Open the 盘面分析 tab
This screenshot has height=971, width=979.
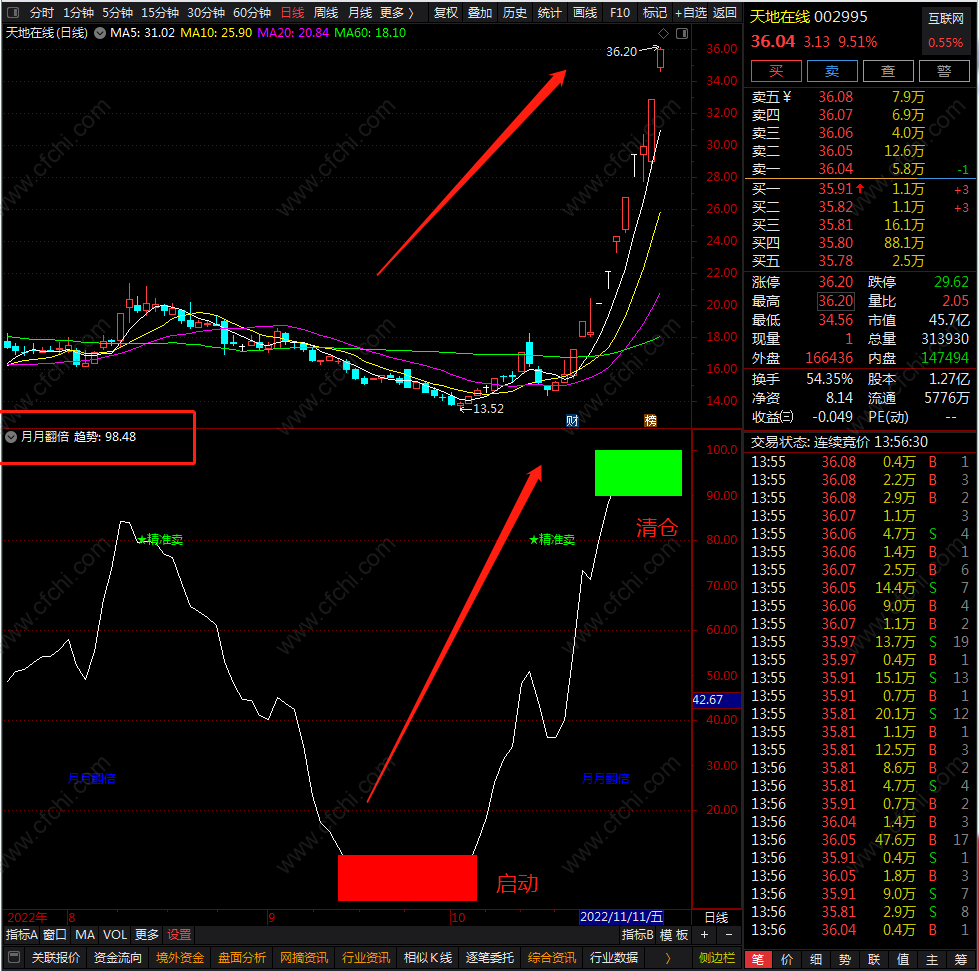click(242, 958)
